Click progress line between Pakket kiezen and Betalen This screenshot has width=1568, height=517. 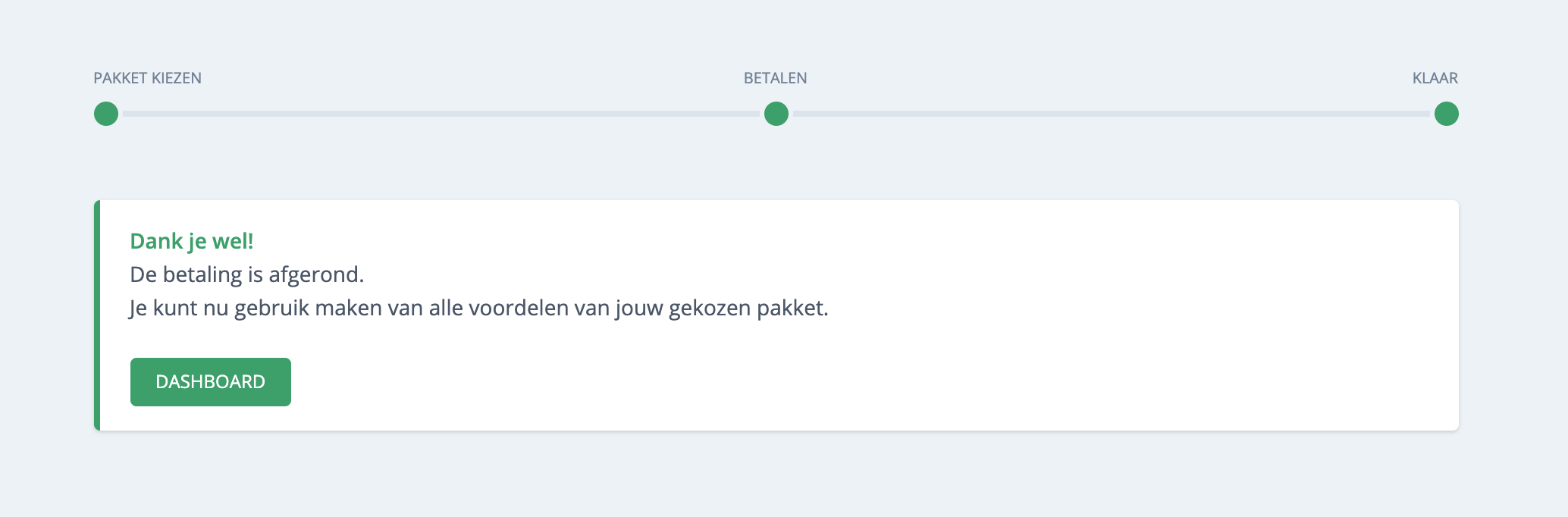click(440, 114)
